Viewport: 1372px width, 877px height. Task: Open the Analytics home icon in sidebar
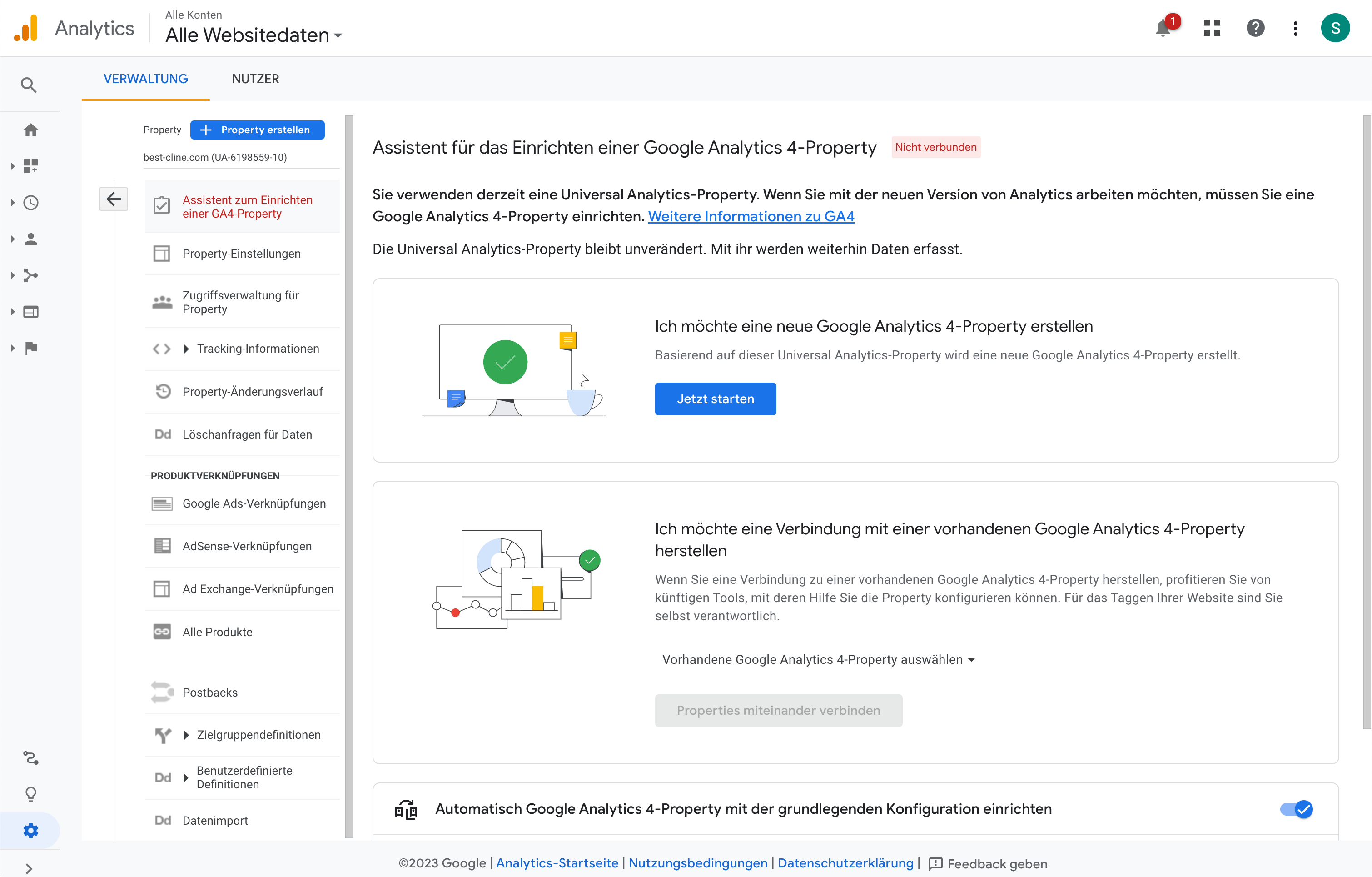pyautogui.click(x=30, y=130)
